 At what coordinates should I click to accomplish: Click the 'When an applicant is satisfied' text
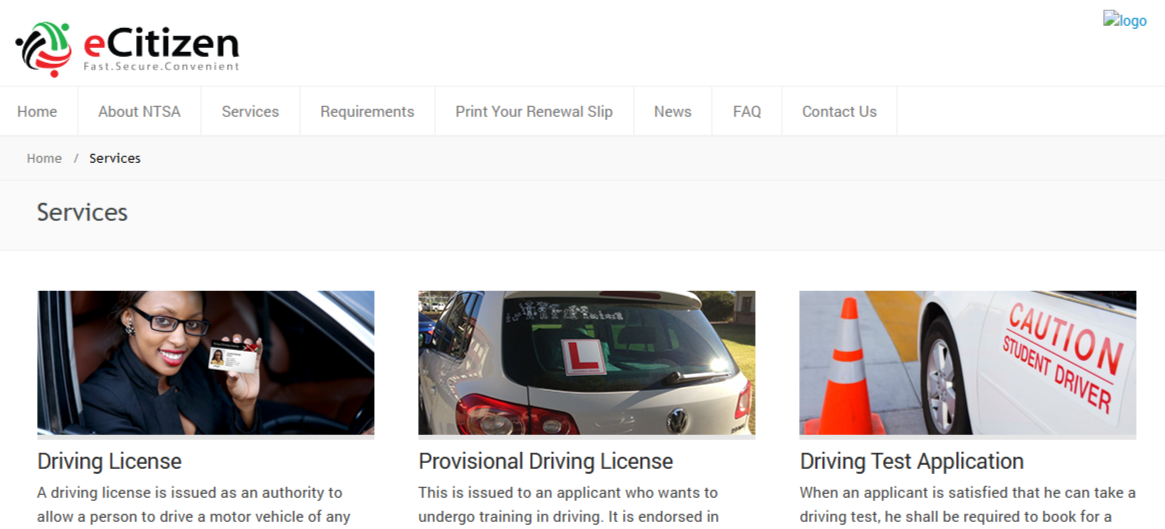tap(967, 504)
